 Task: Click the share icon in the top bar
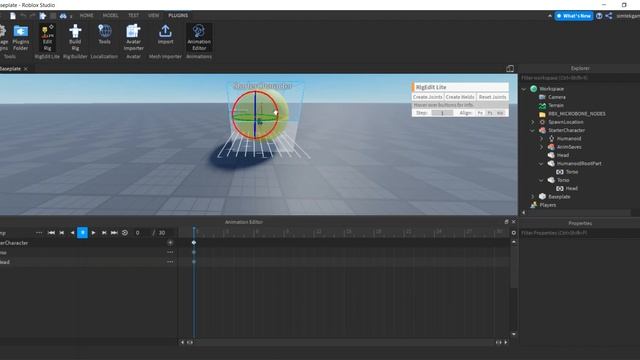609,16
